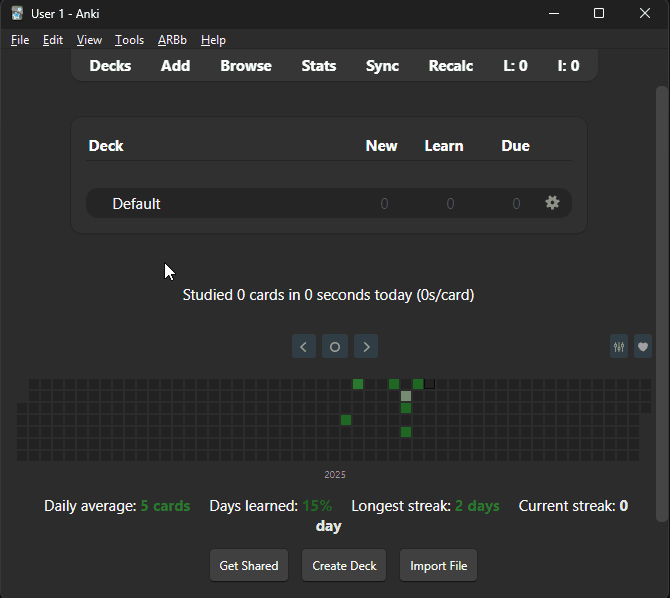Click the 'Days learned: 15%' stat

coord(270,506)
